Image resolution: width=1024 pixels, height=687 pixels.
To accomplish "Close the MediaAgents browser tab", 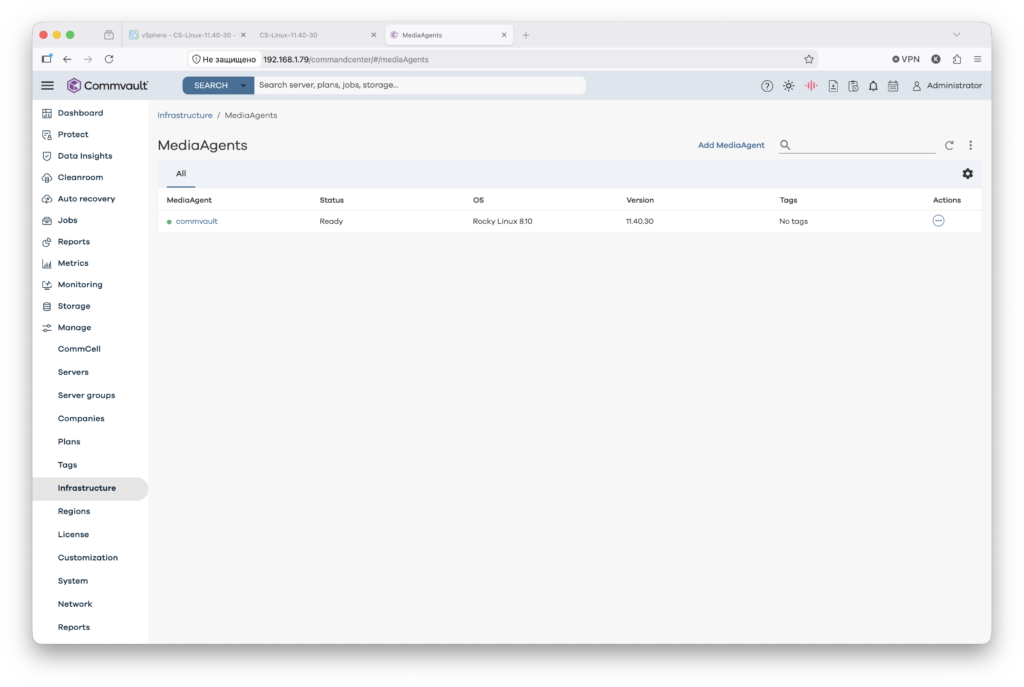I will [x=504, y=35].
